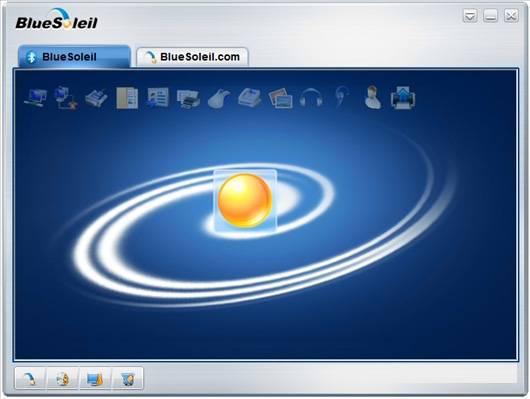Open the title bar dropdown arrow menu

coord(470,16)
